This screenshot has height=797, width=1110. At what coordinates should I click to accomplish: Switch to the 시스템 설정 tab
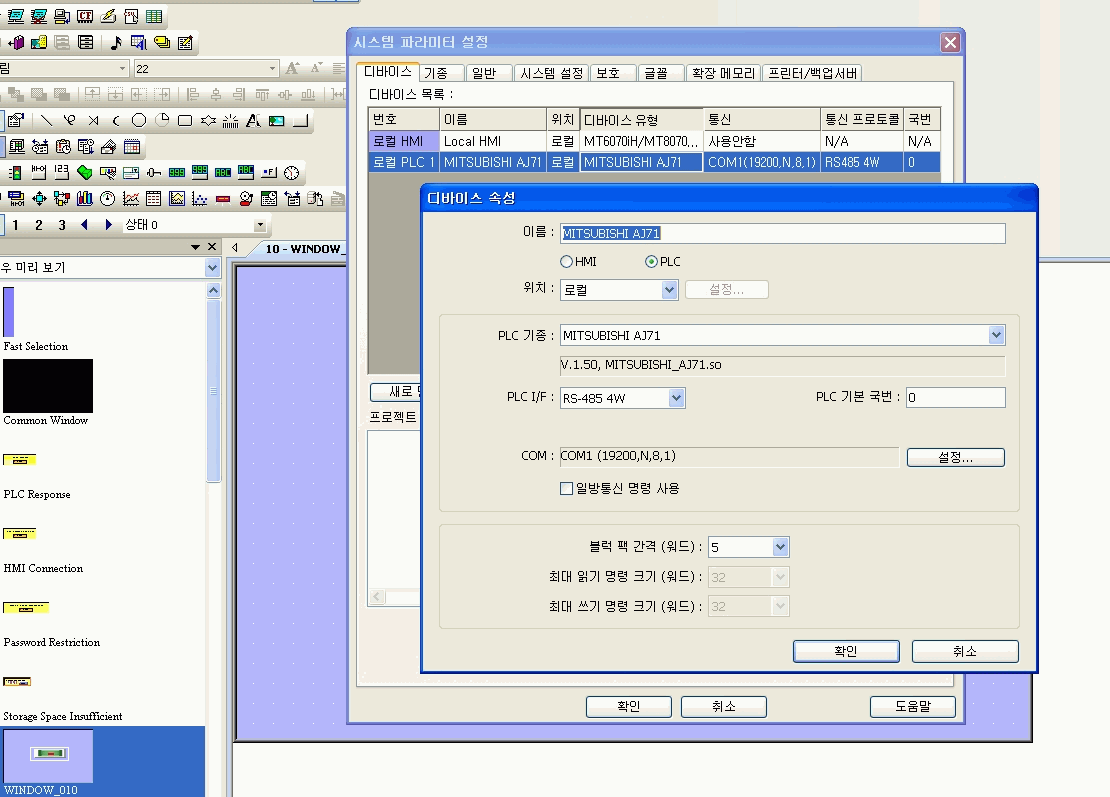coord(551,73)
